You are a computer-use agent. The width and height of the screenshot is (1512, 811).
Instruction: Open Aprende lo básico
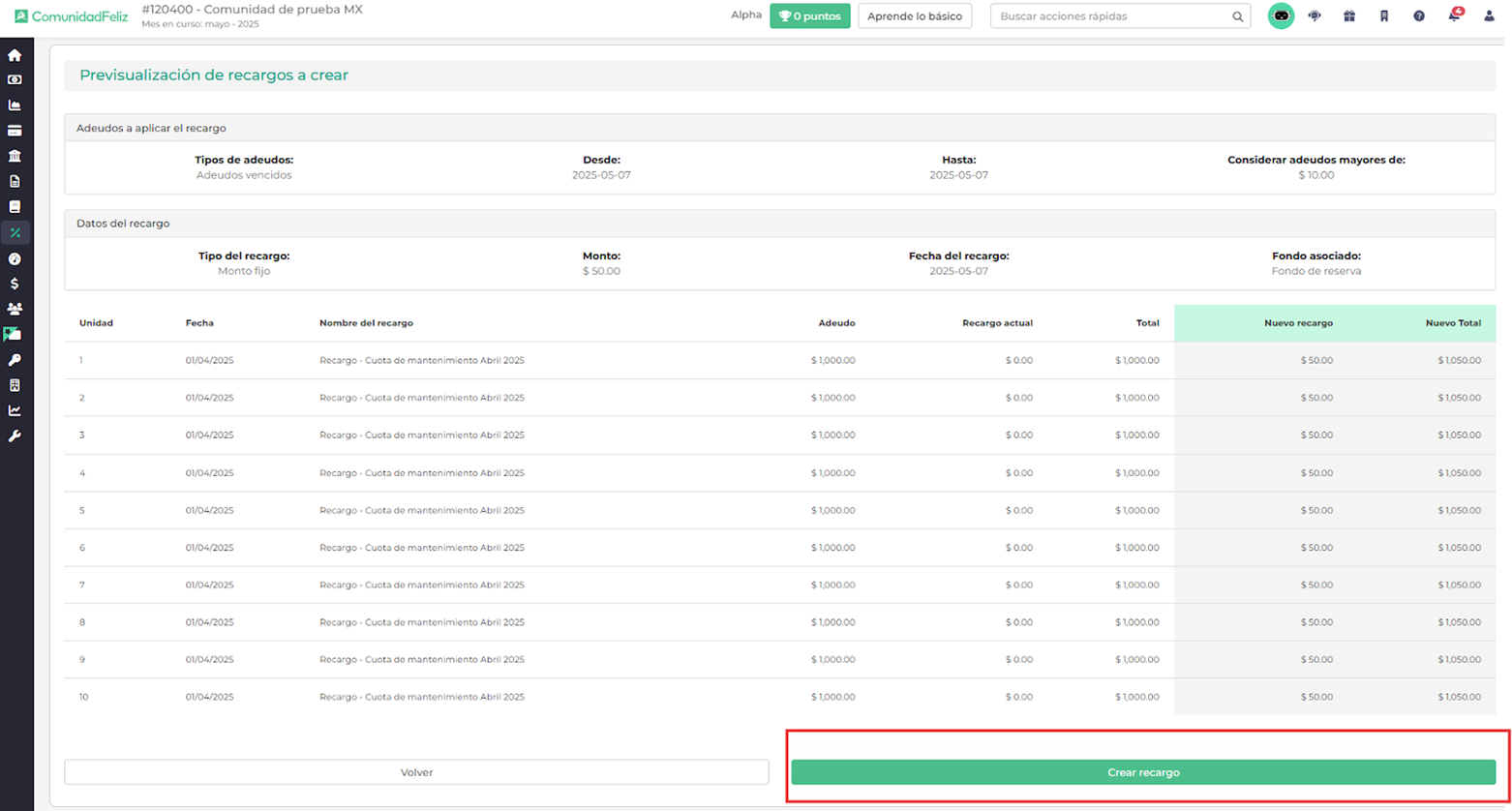[x=914, y=16]
